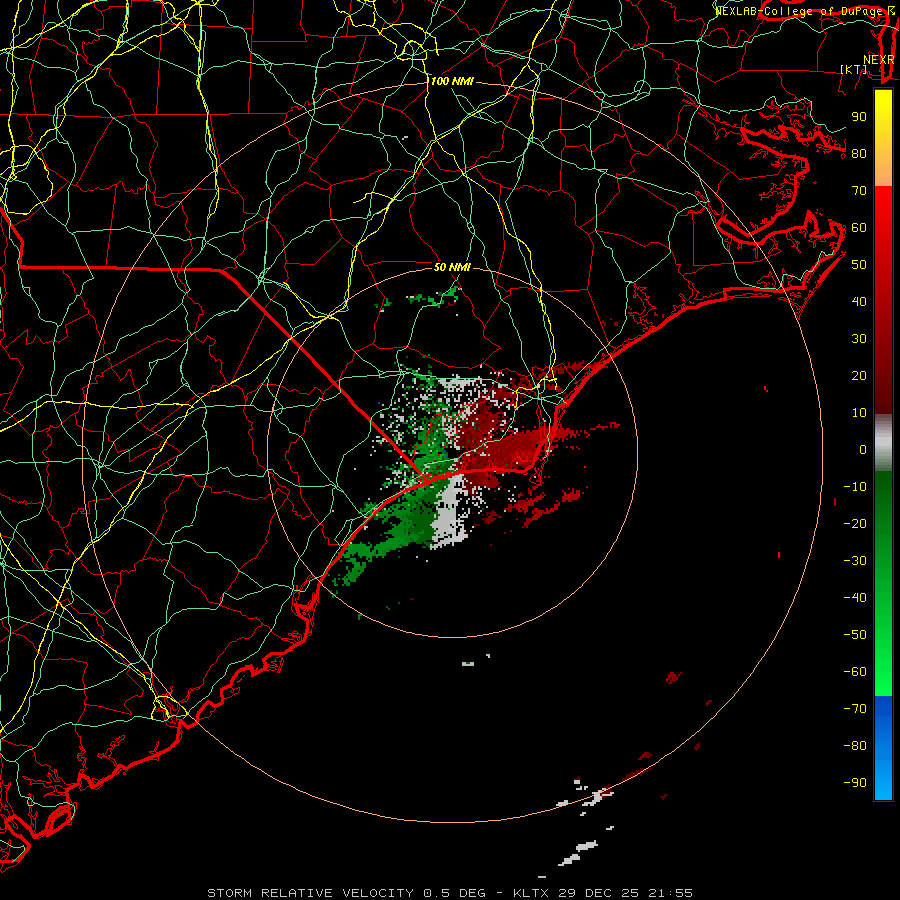Click the 100 NMI range ring label
This screenshot has height=900, width=900.
[452, 82]
